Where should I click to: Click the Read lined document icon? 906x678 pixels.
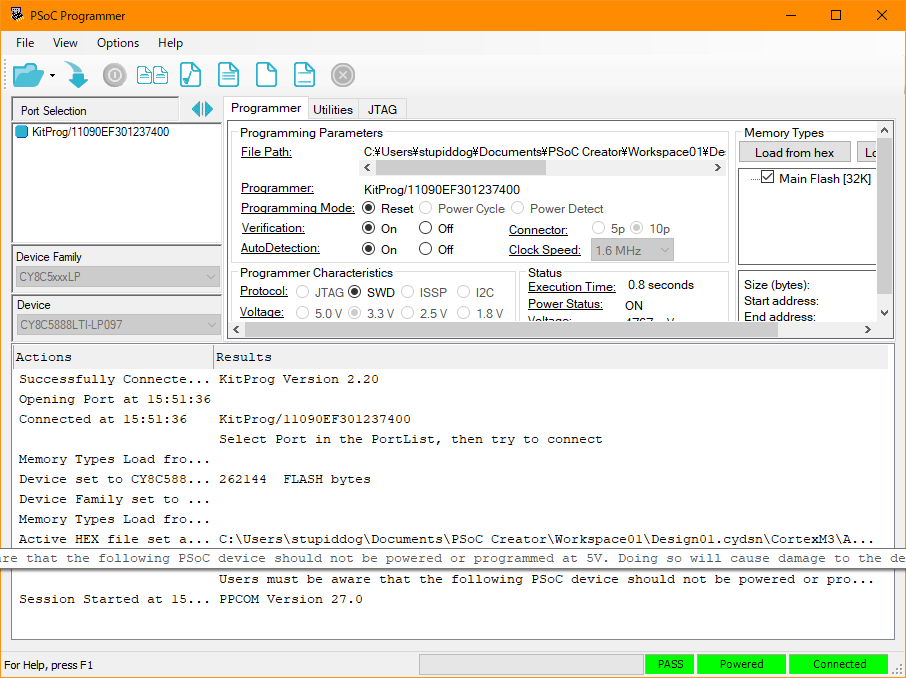tap(229, 75)
